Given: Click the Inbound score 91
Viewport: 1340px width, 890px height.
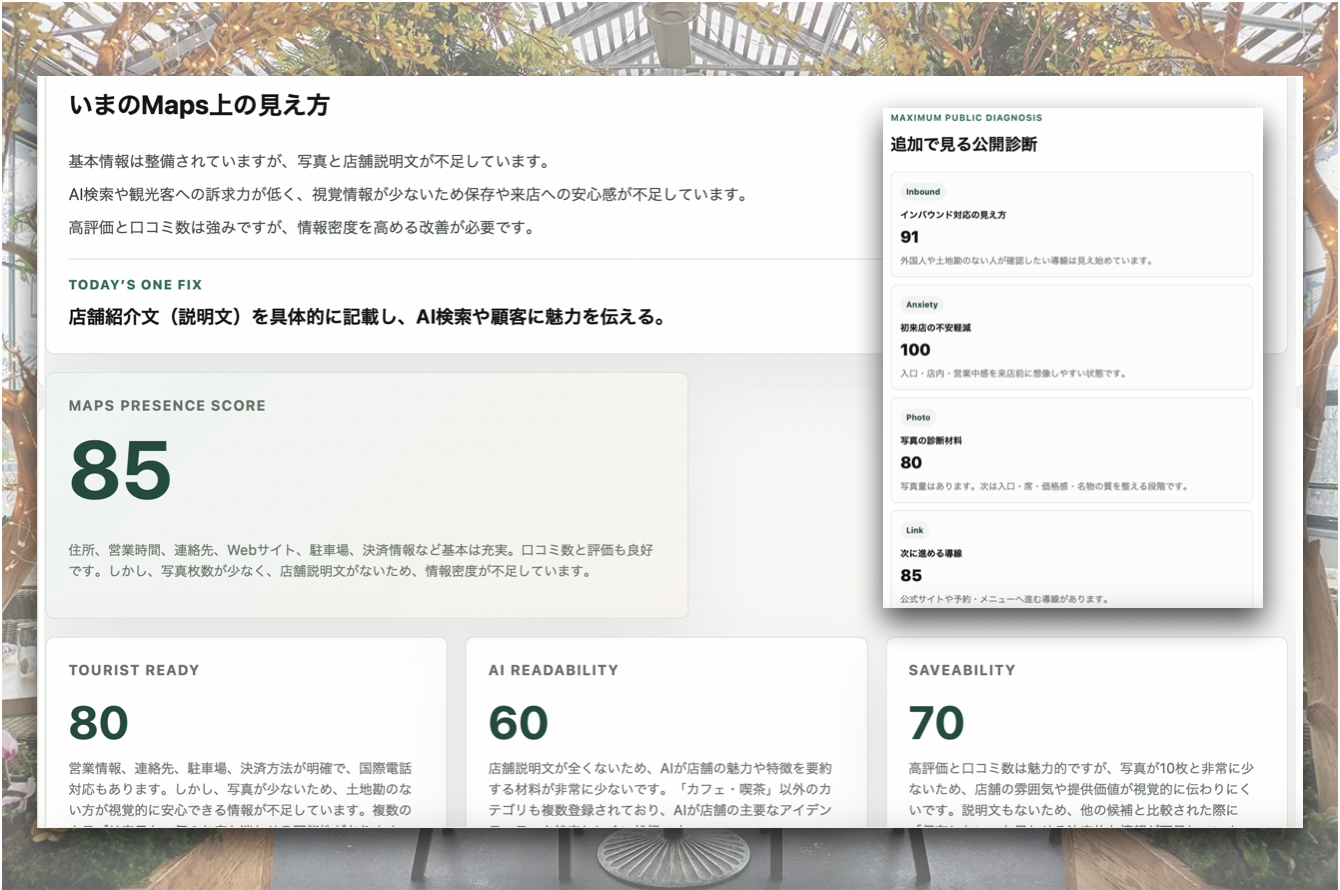Looking at the screenshot, I should (909, 237).
